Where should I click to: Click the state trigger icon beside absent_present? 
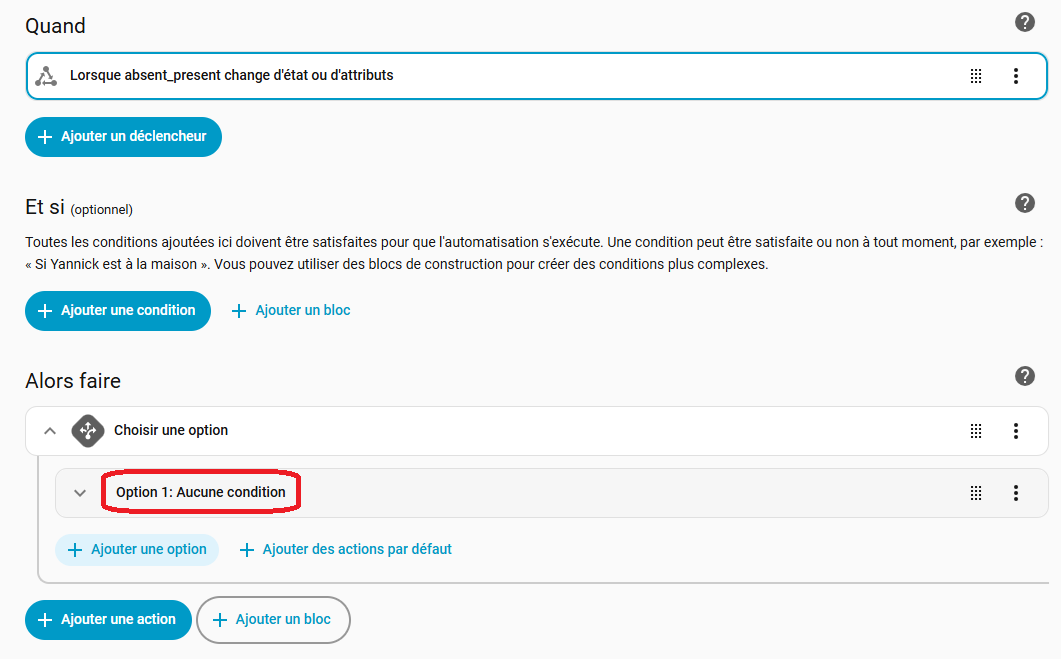(x=46, y=76)
